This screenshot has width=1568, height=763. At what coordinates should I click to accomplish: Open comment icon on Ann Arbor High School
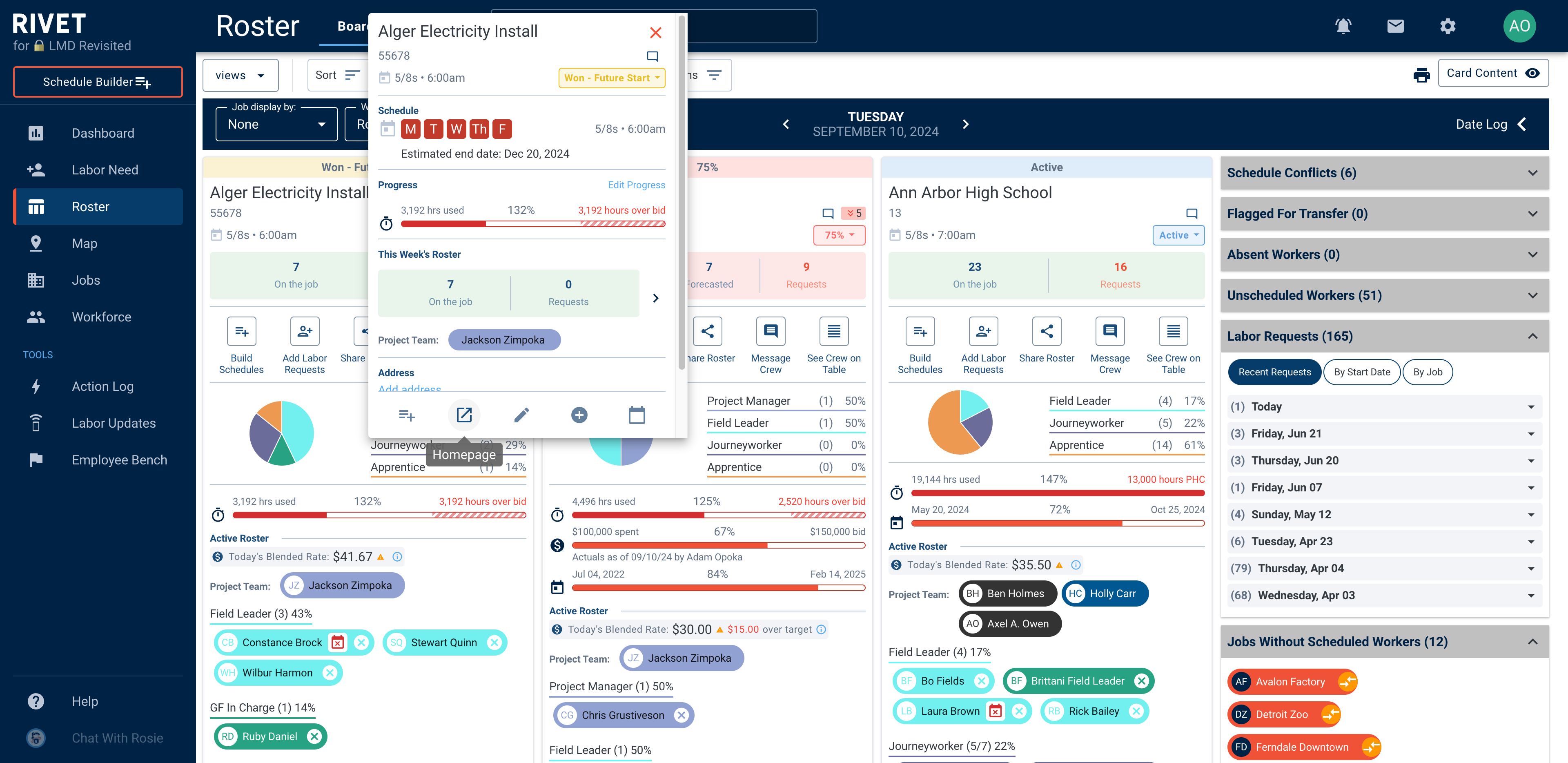[1192, 213]
